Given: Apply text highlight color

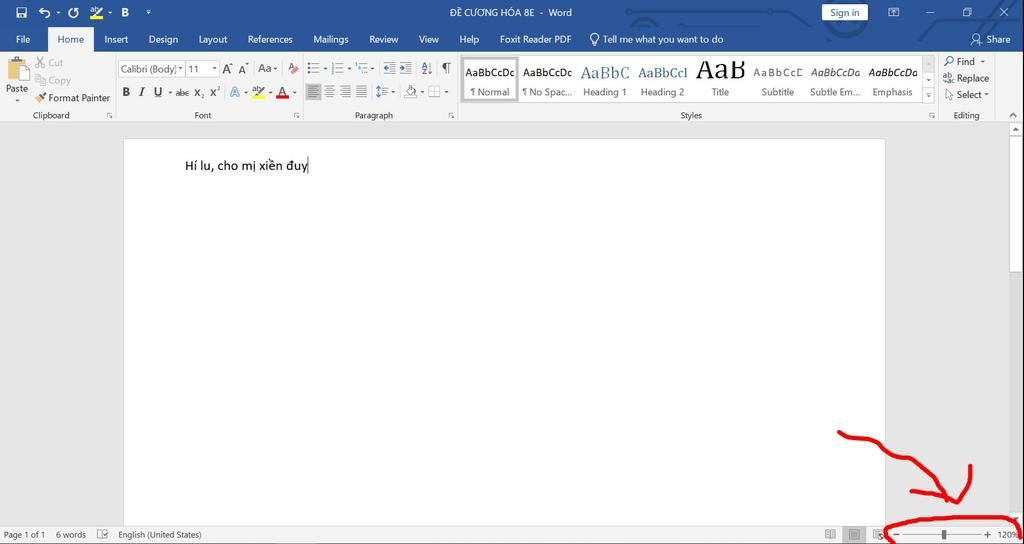Looking at the screenshot, I should 258,92.
